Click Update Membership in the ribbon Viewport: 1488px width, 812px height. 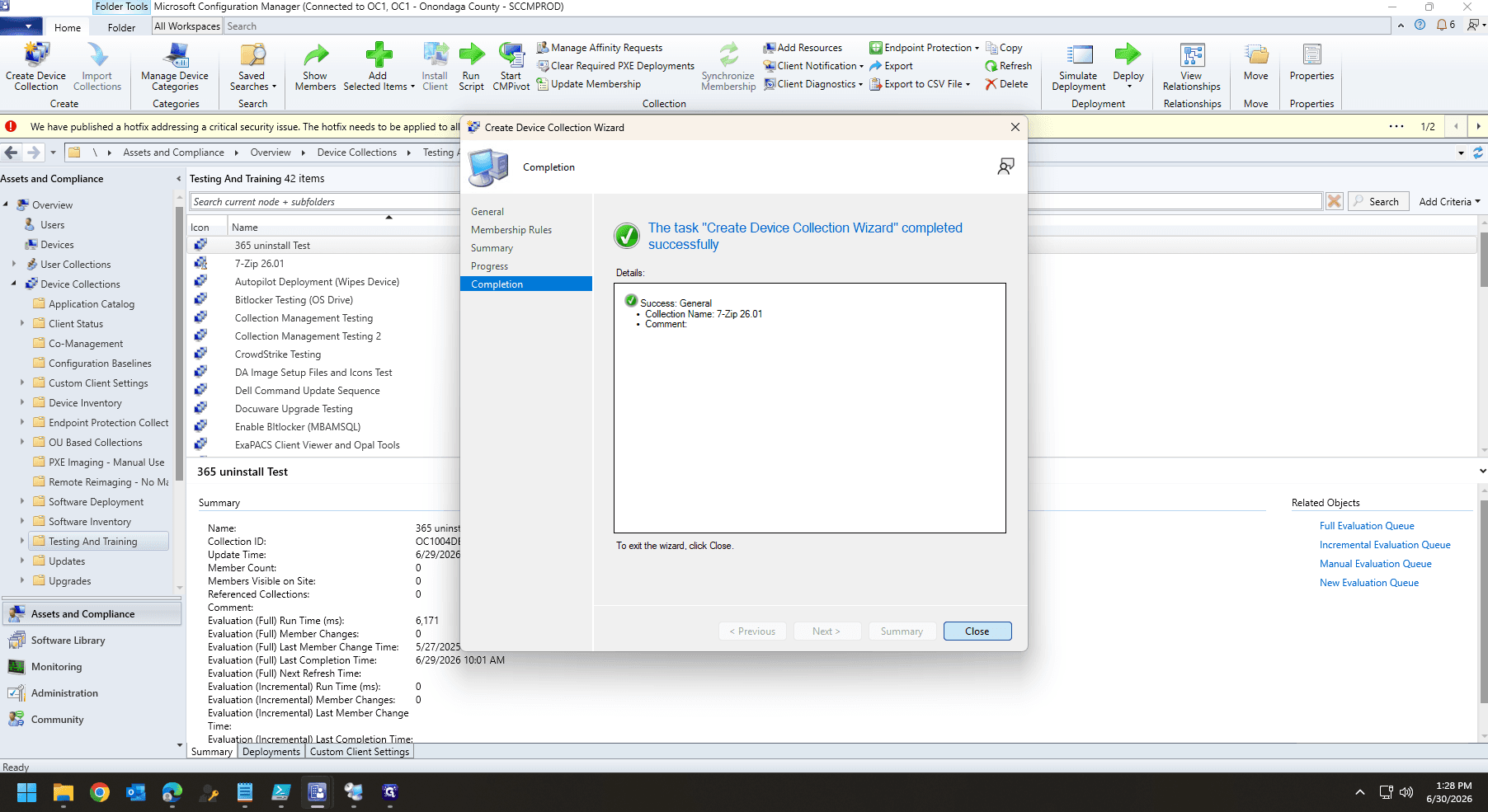point(589,84)
